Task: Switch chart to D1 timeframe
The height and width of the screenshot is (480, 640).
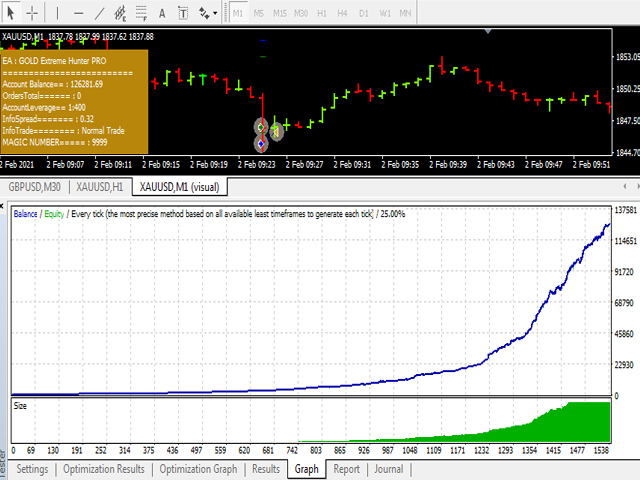Action: tap(364, 13)
